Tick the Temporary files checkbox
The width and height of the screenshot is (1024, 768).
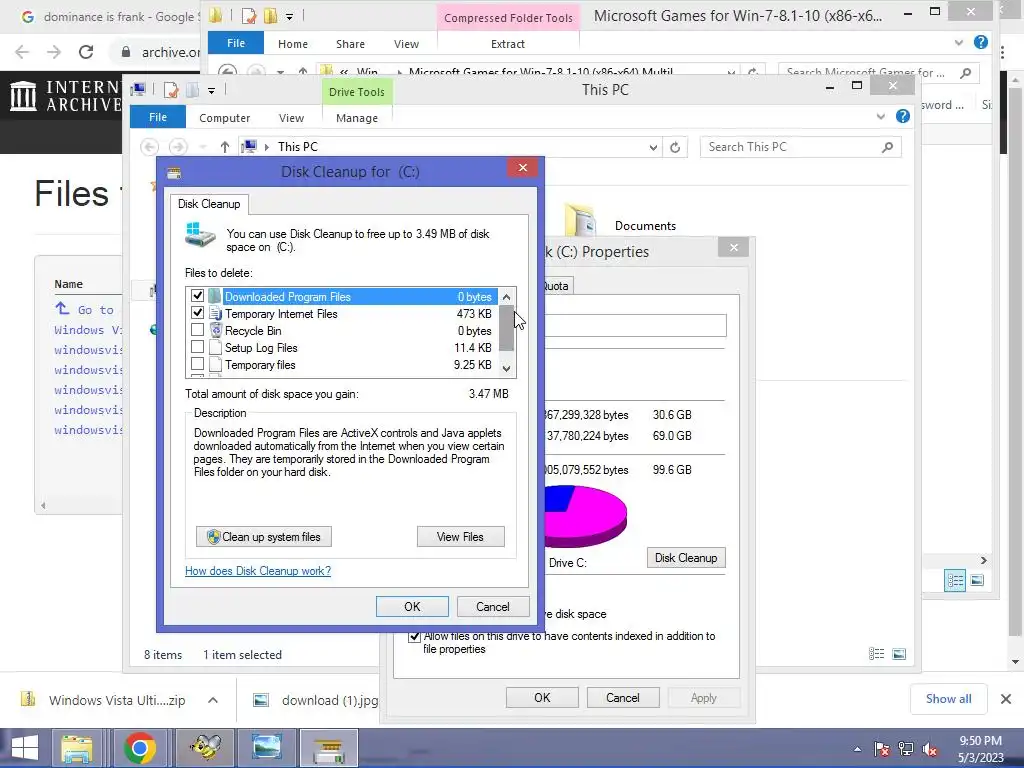point(197,364)
